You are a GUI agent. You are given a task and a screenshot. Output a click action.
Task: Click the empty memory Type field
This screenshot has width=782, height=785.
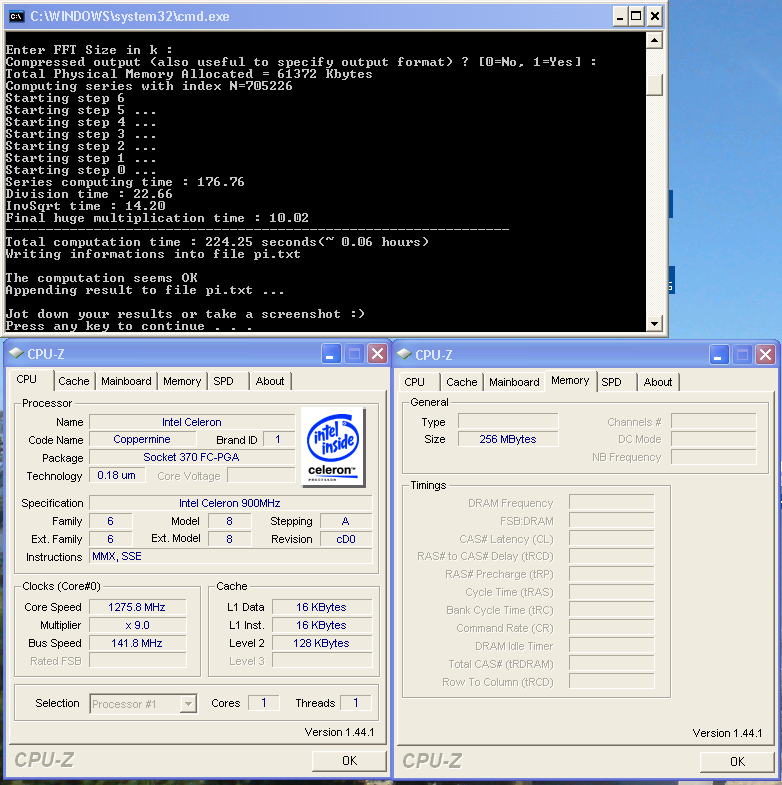tap(508, 422)
